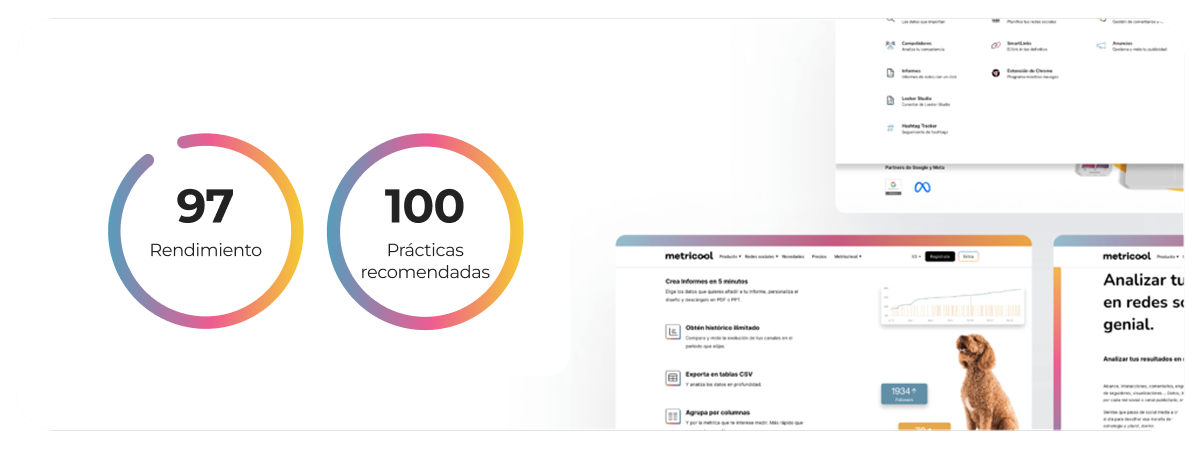Click the 100 Prácticas recomendadas score circle

425,231
